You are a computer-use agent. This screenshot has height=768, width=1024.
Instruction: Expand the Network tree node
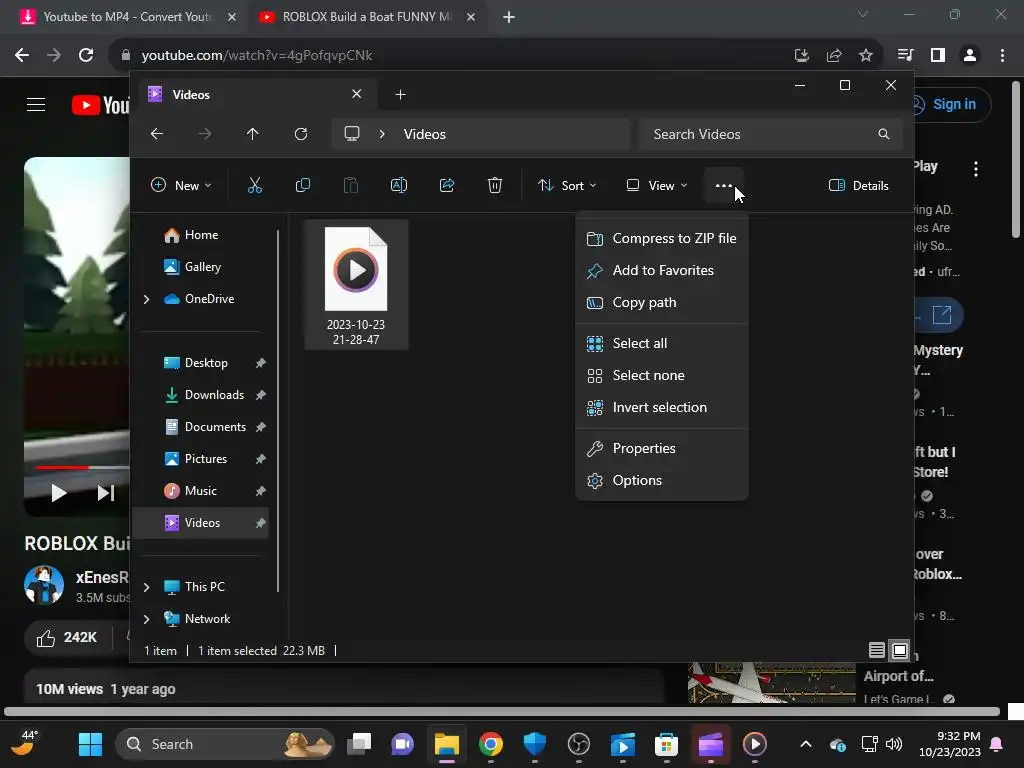[146, 619]
